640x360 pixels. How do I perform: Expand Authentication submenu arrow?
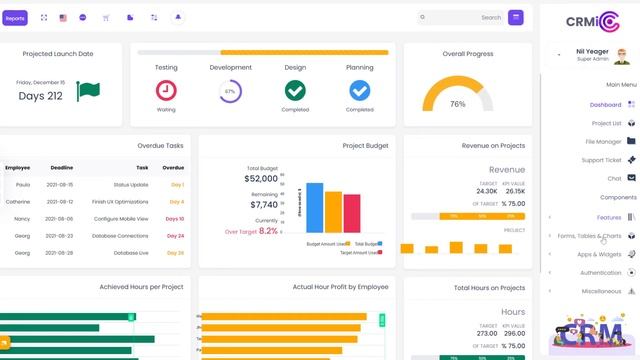coord(549,272)
